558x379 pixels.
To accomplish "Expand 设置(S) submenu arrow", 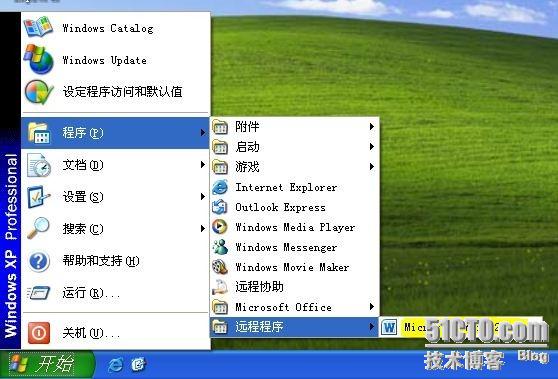I will click(x=202, y=196).
